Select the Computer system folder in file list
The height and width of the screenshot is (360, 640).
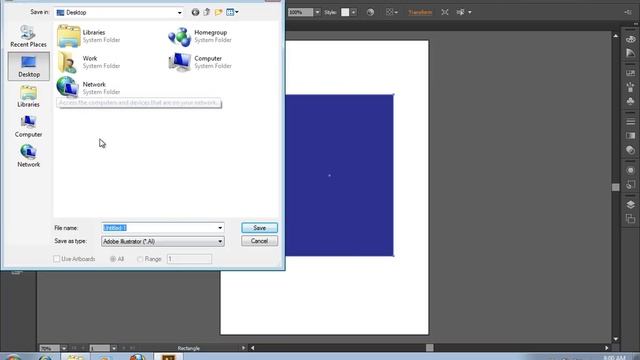(x=200, y=62)
